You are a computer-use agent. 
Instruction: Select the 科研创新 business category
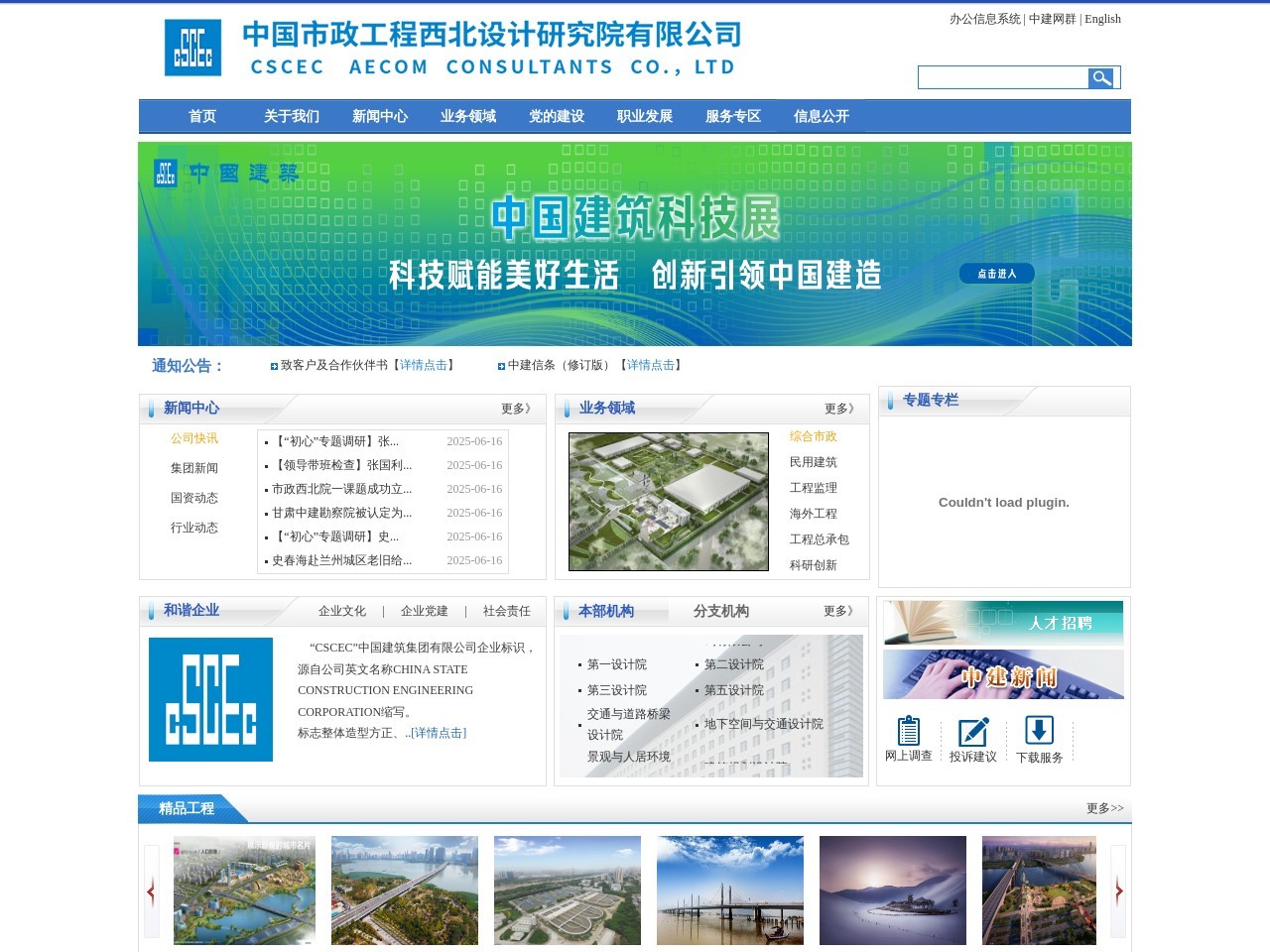point(814,565)
